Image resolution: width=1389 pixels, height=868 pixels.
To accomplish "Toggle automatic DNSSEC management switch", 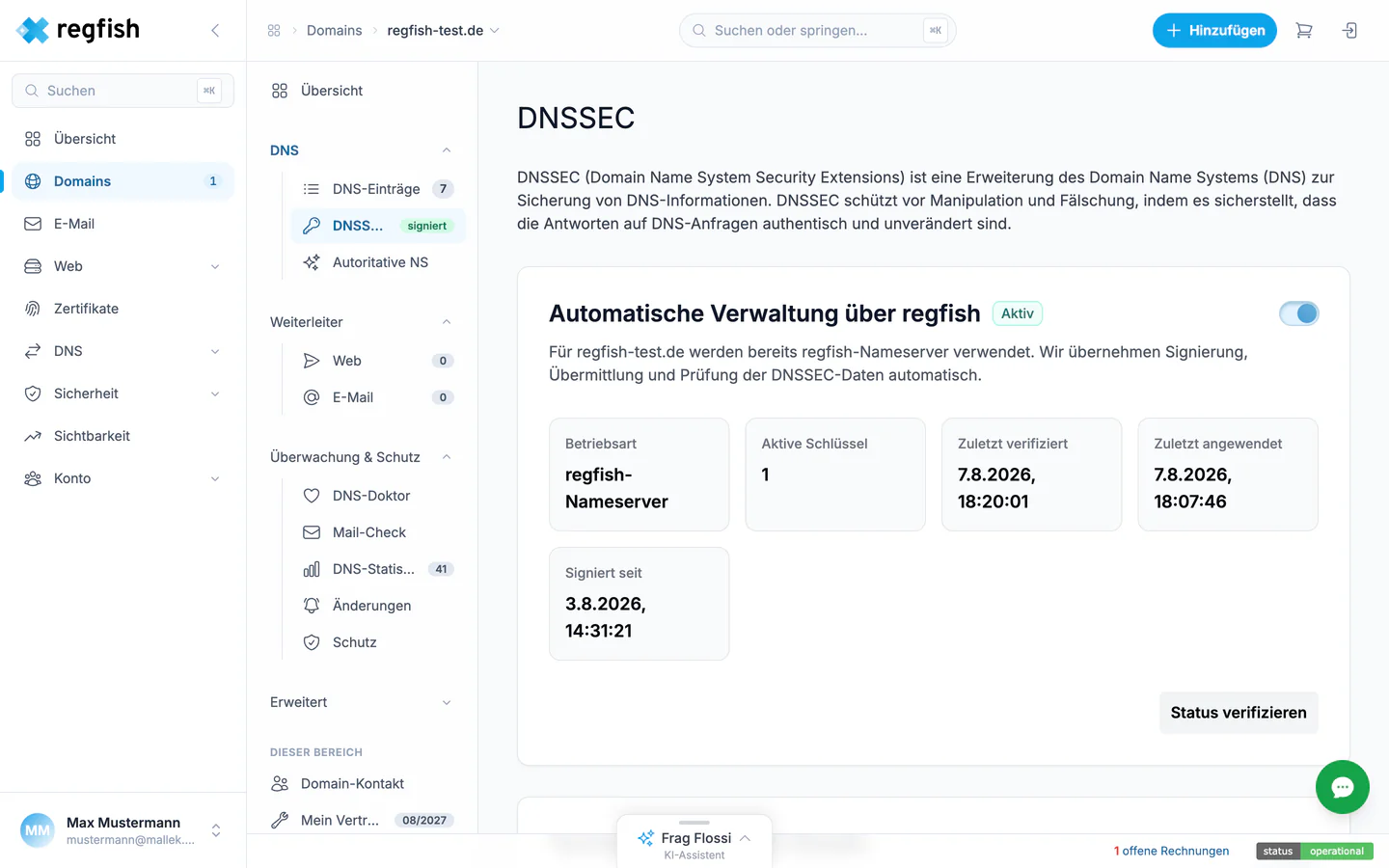I will coord(1298,313).
